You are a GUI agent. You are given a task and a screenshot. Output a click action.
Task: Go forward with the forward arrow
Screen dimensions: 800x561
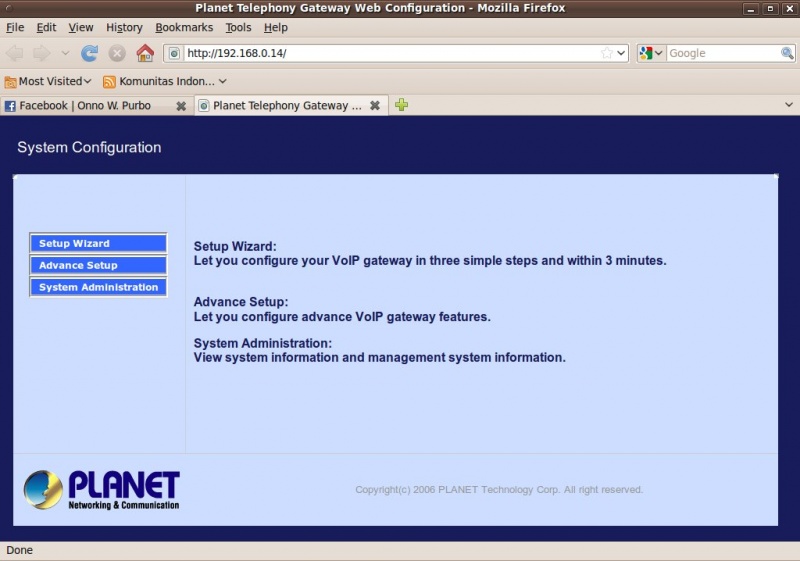[x=42, y=53]
